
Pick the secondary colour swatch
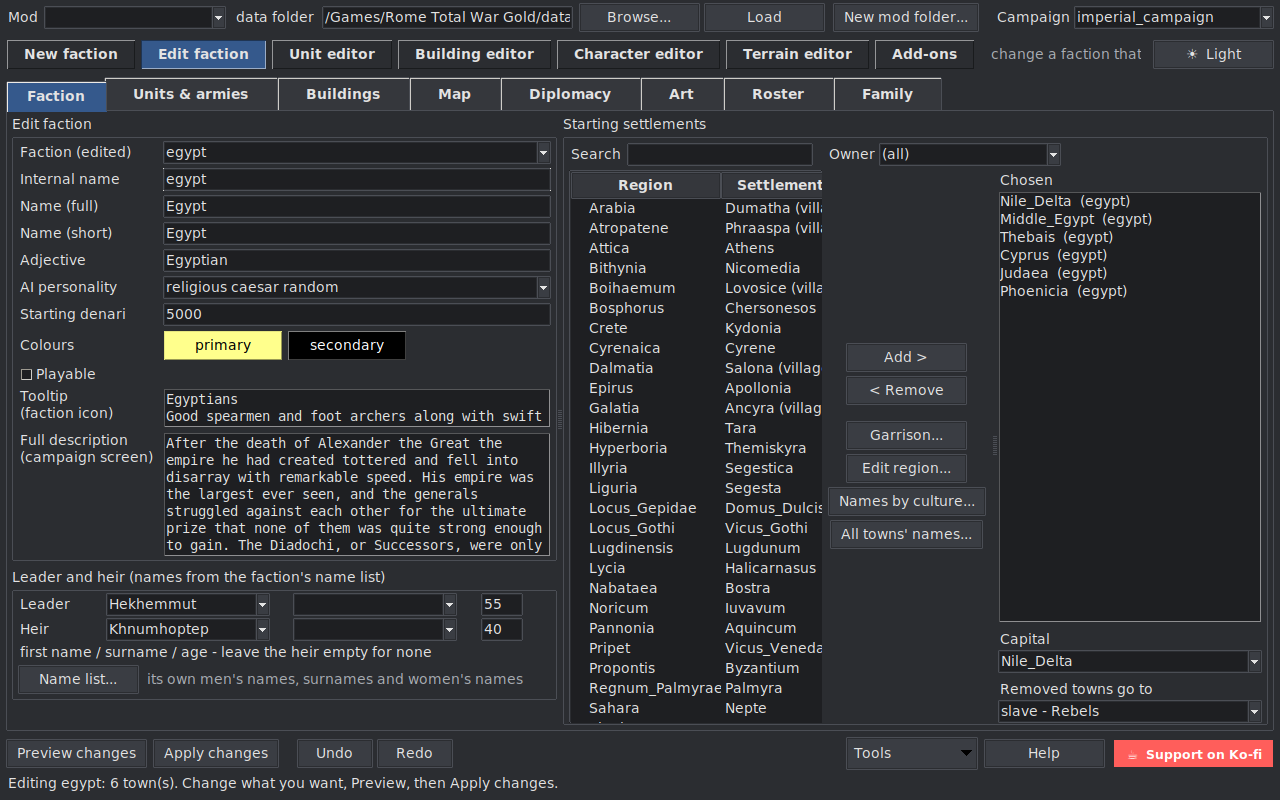click(x=347, y=345)
